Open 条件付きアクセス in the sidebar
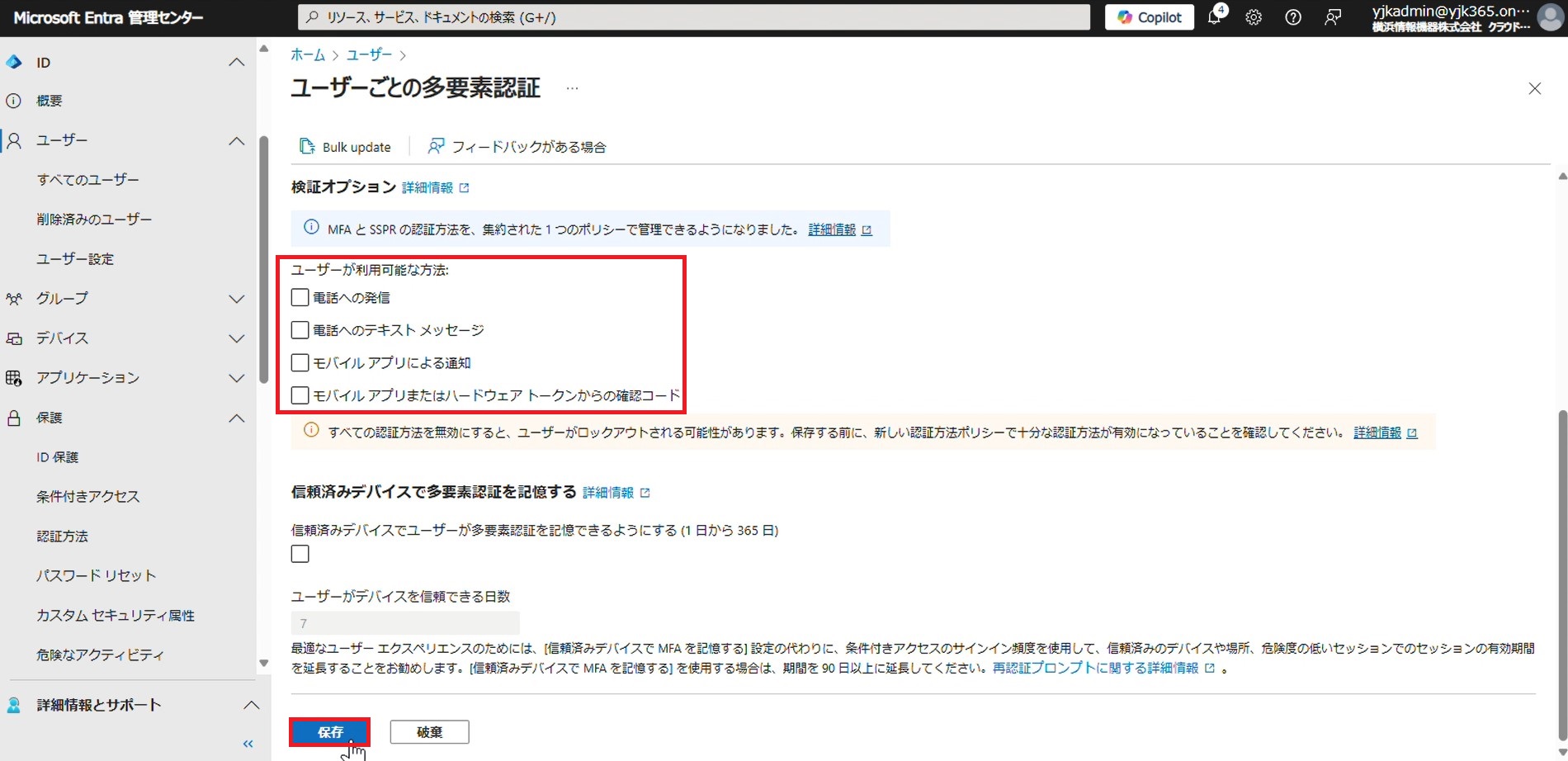The height and width of the screenshot is (761, 1568). coord(87,496)
